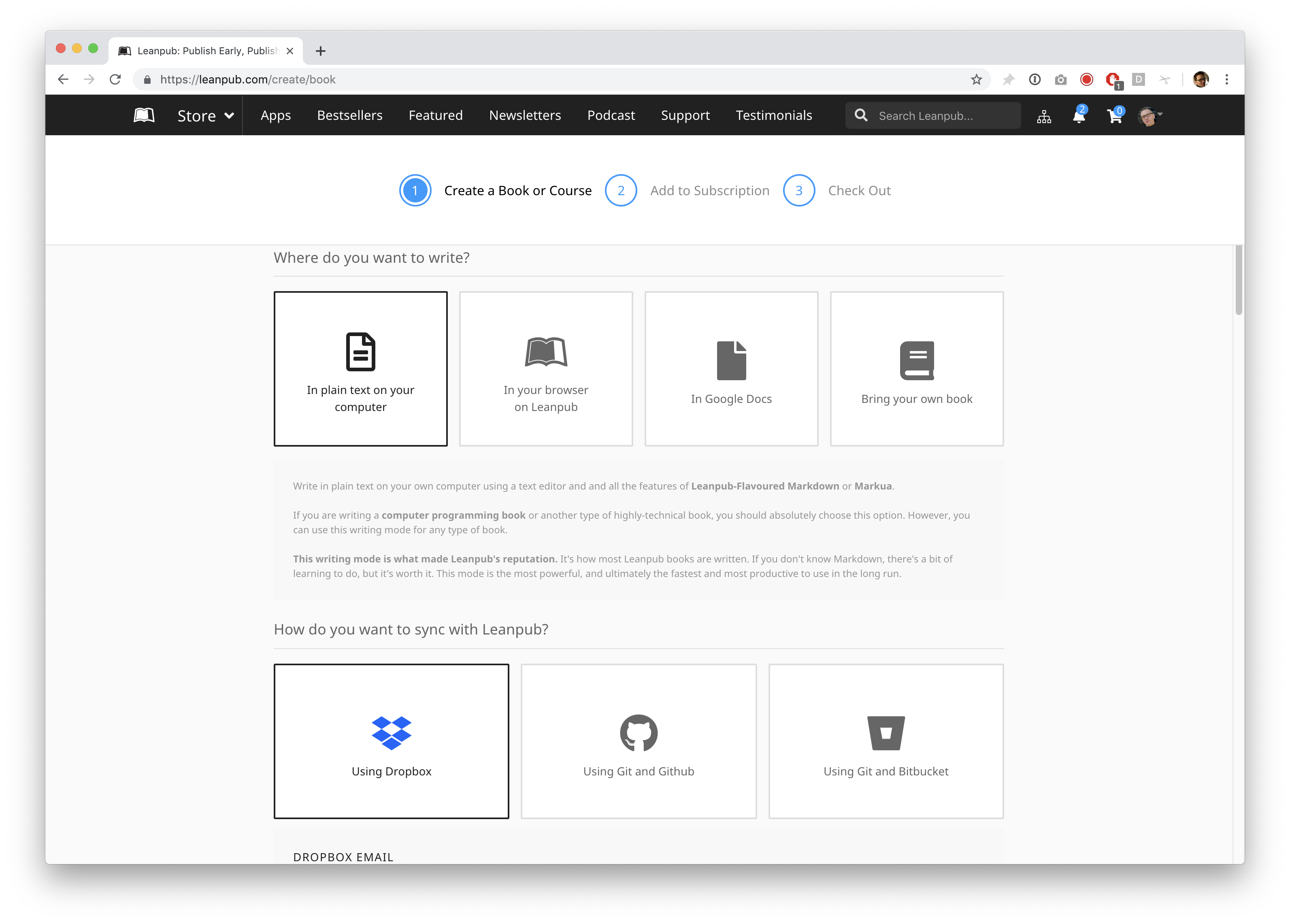
Task: Open the Chrome profile avatar
Action: point(1201,79)
